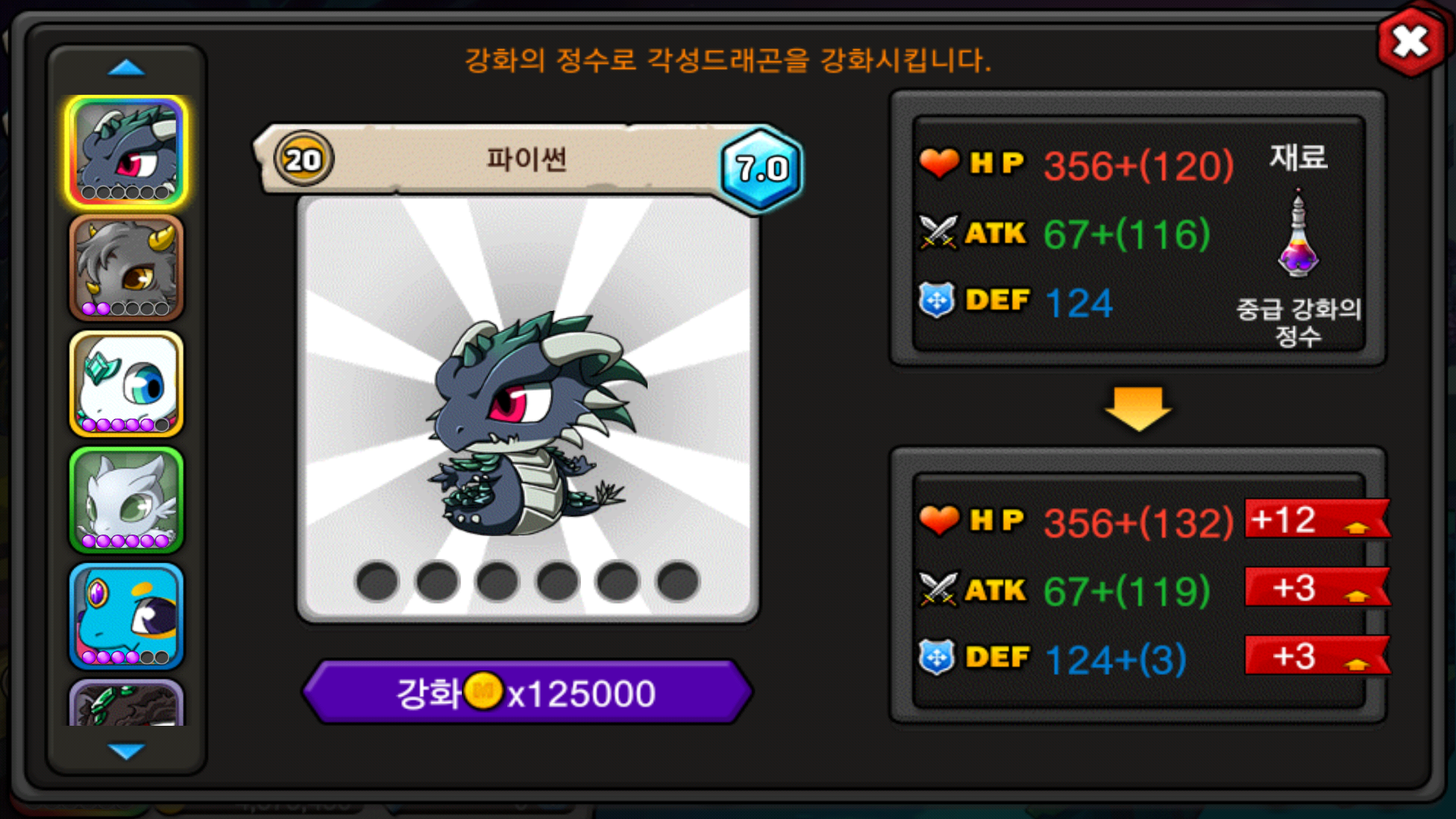Tap the 7.0 hexagon grade badge
Screen dimensions: 1456x819
[x=761, y=168]
